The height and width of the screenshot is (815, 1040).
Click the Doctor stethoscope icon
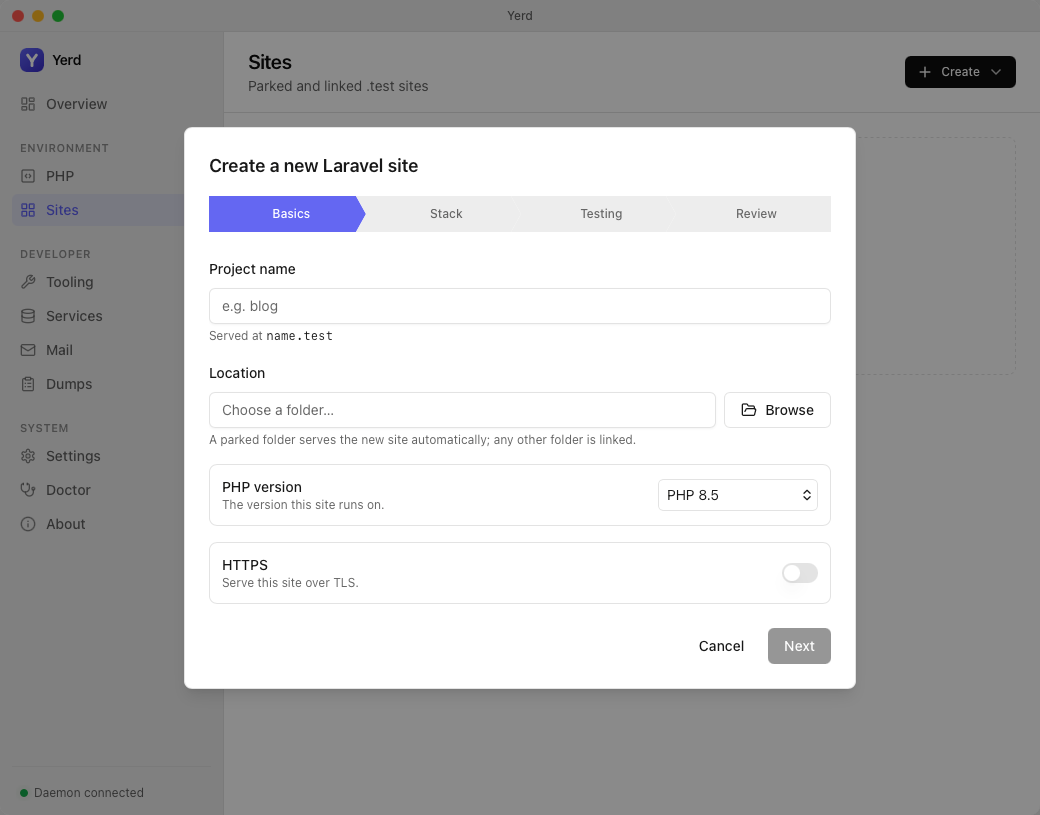pos(28,490)
